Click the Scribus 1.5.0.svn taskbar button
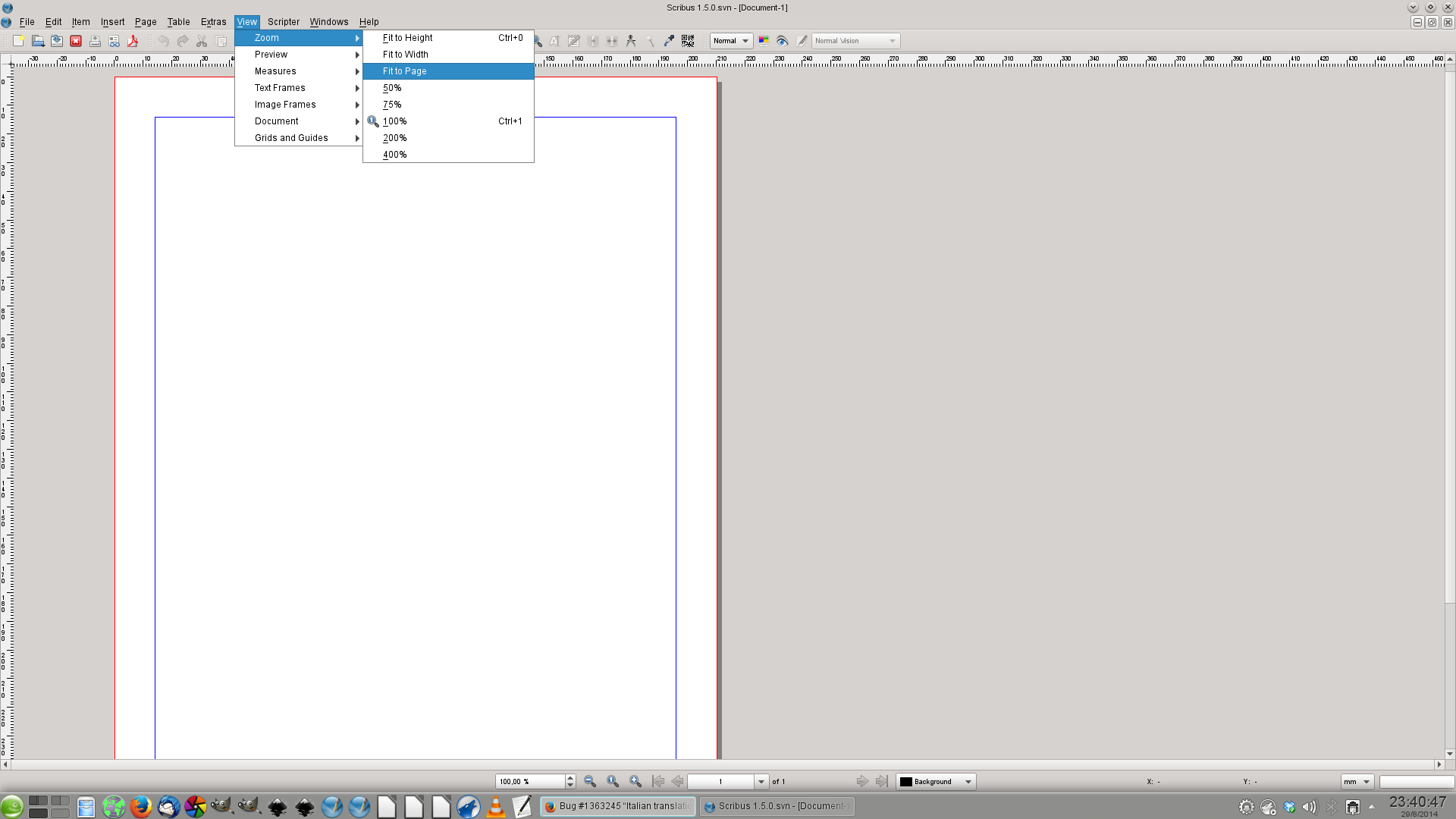The height and width of the screenshot is (819, 1456). tap(777, 806)
